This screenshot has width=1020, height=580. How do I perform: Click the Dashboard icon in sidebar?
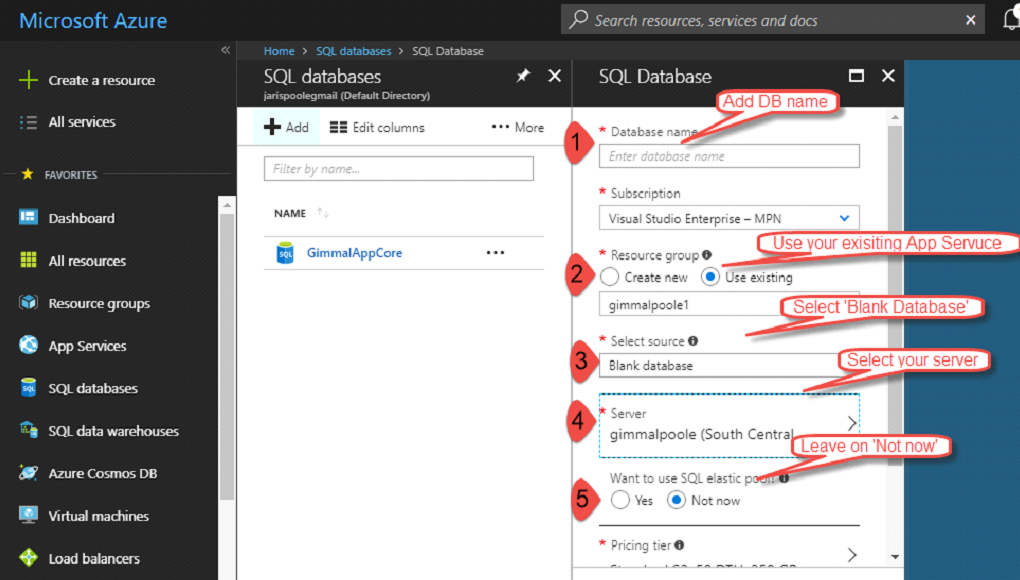[28, 218]
